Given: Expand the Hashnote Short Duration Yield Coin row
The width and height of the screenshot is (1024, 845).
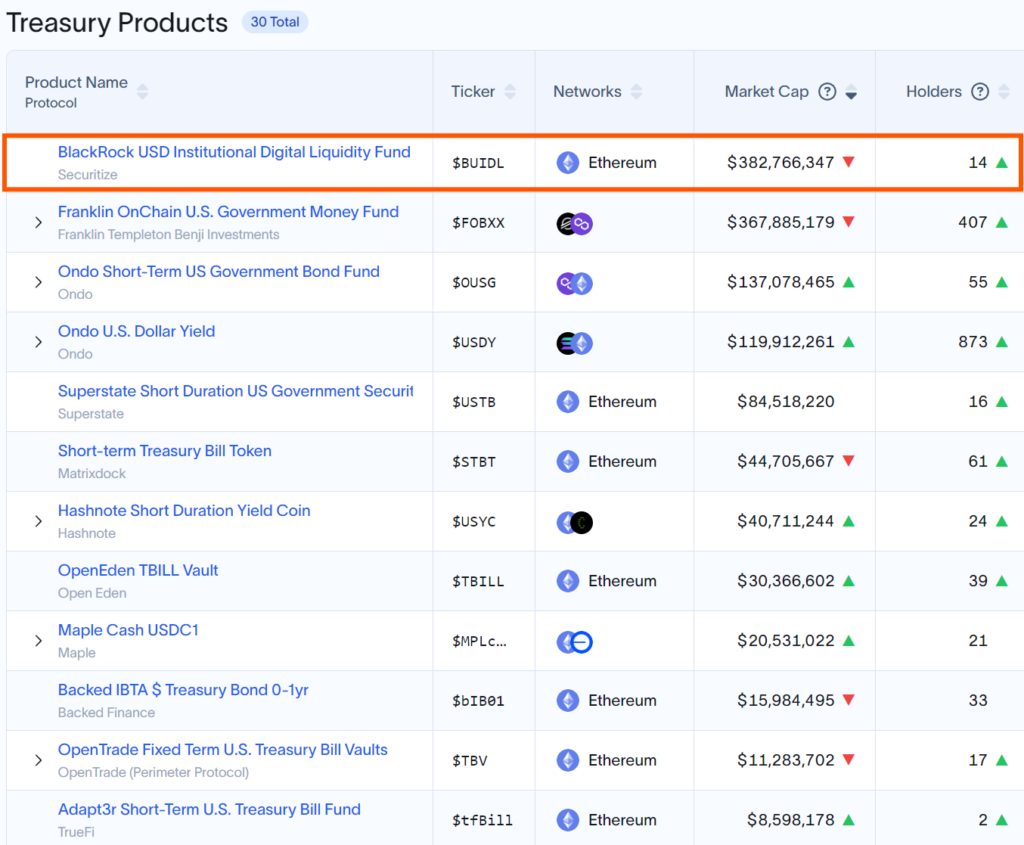Looking at the screenshot, I should coord(38,522).
